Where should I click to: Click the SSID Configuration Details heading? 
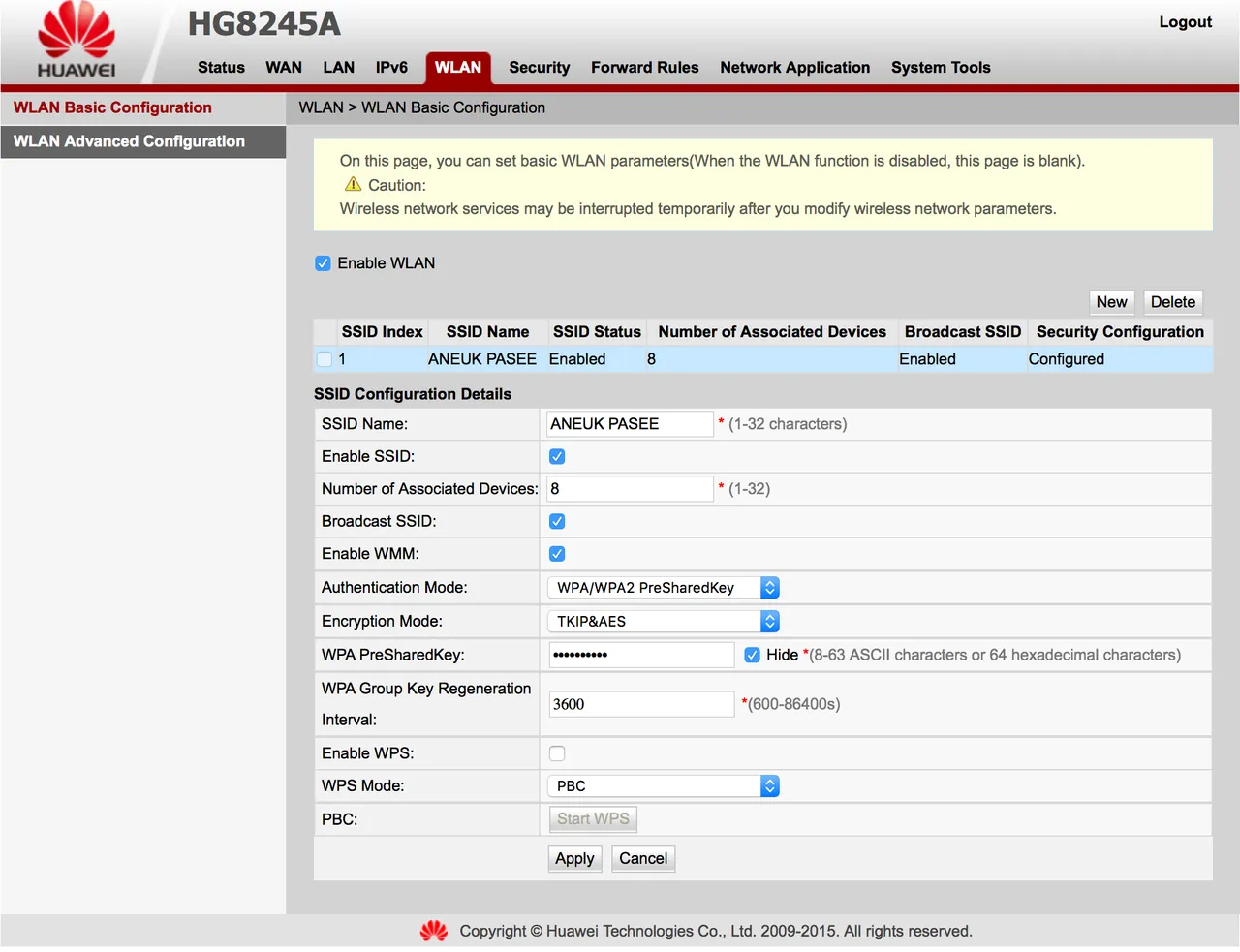pyautogui.click(x=413, y=394)
